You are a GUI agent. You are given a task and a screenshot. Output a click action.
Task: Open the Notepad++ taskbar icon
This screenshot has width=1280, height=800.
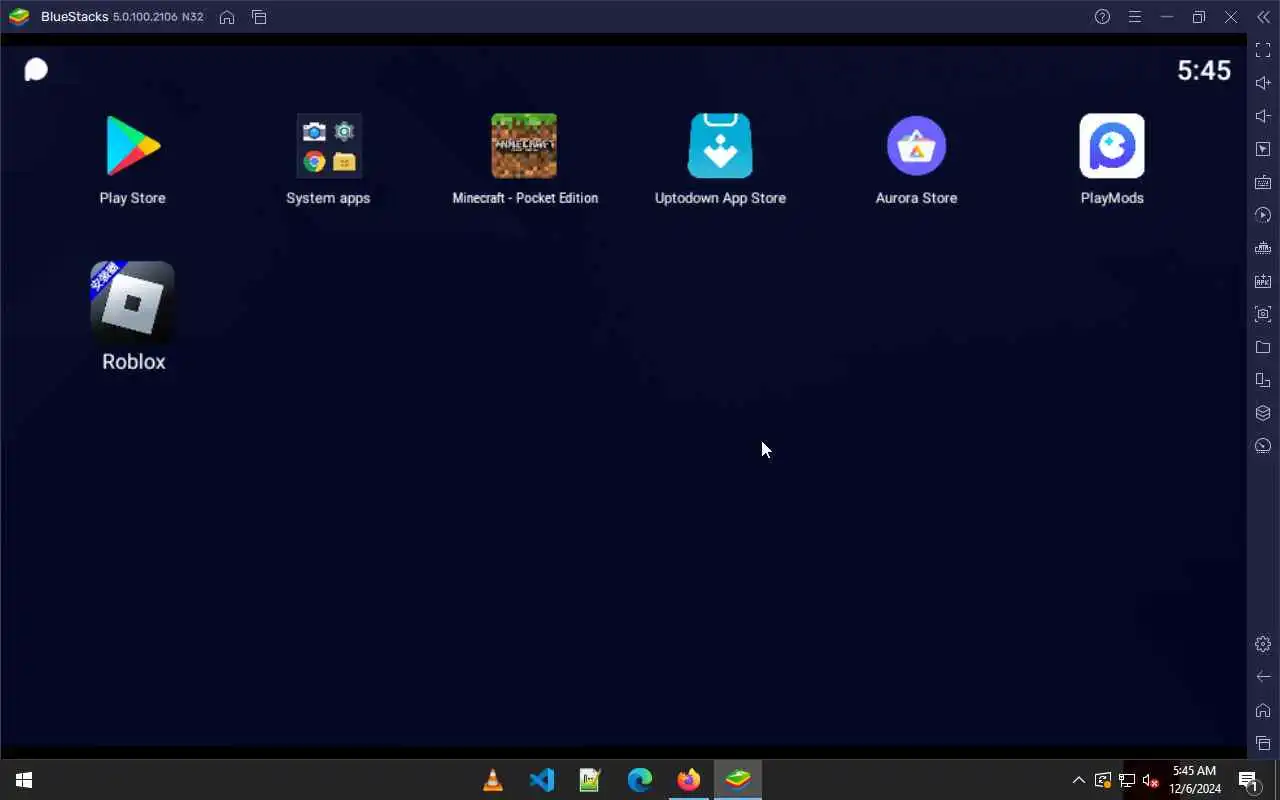point(590,780)
